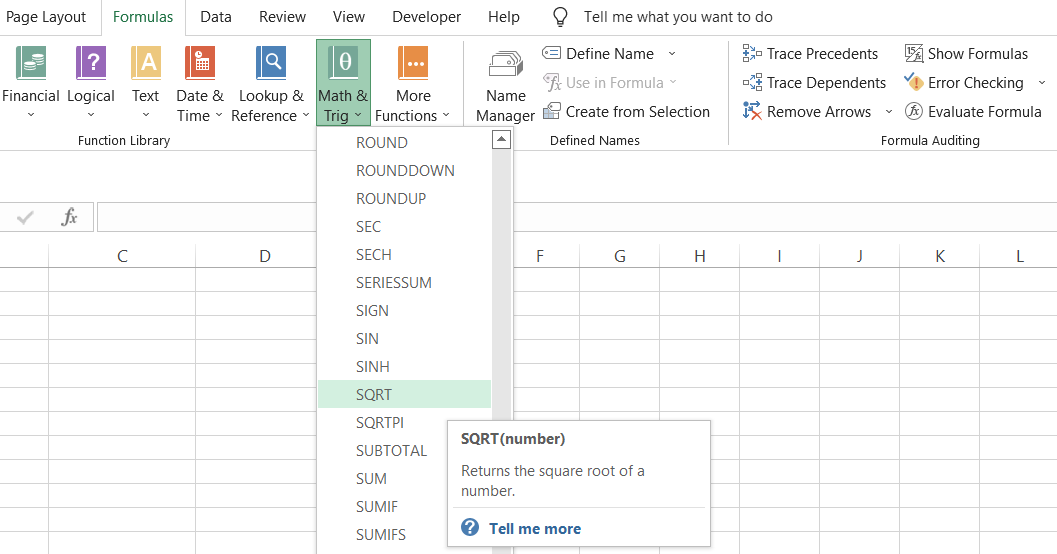
Task: Open Remove Arrows dropdown arrow
Action: coord(889,112)
